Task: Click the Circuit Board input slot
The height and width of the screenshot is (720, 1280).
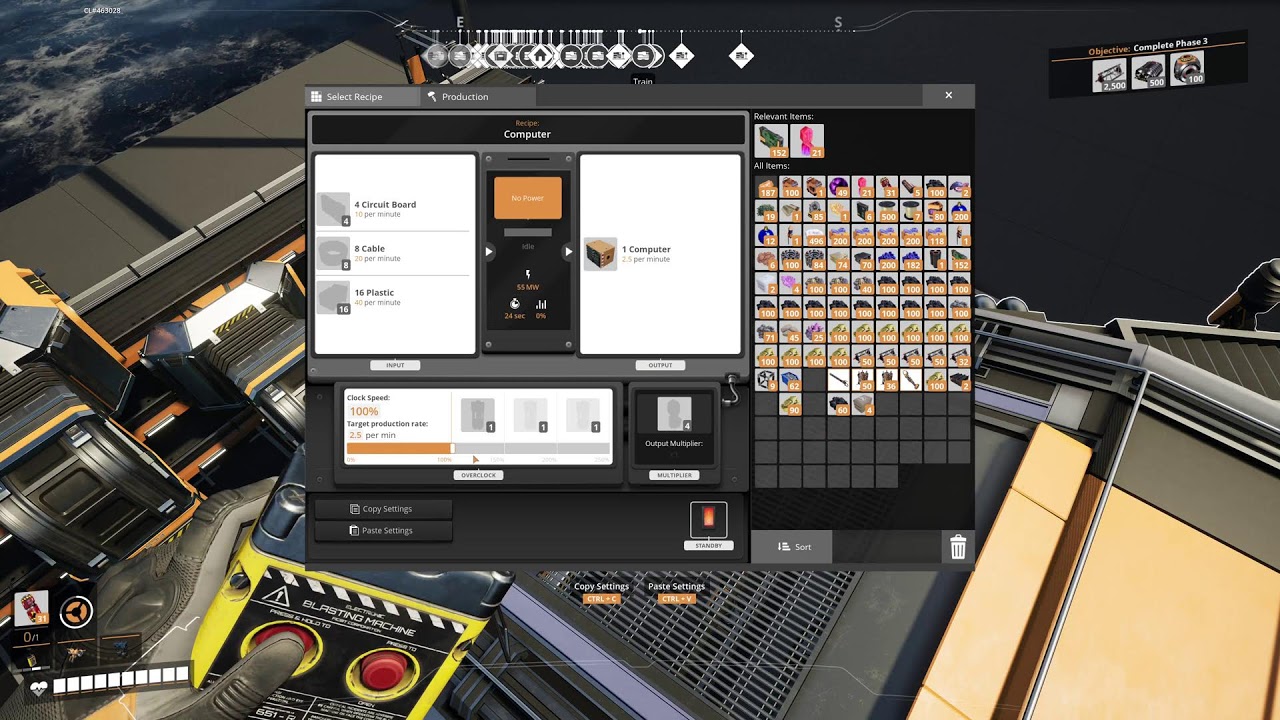Action: 333,210
